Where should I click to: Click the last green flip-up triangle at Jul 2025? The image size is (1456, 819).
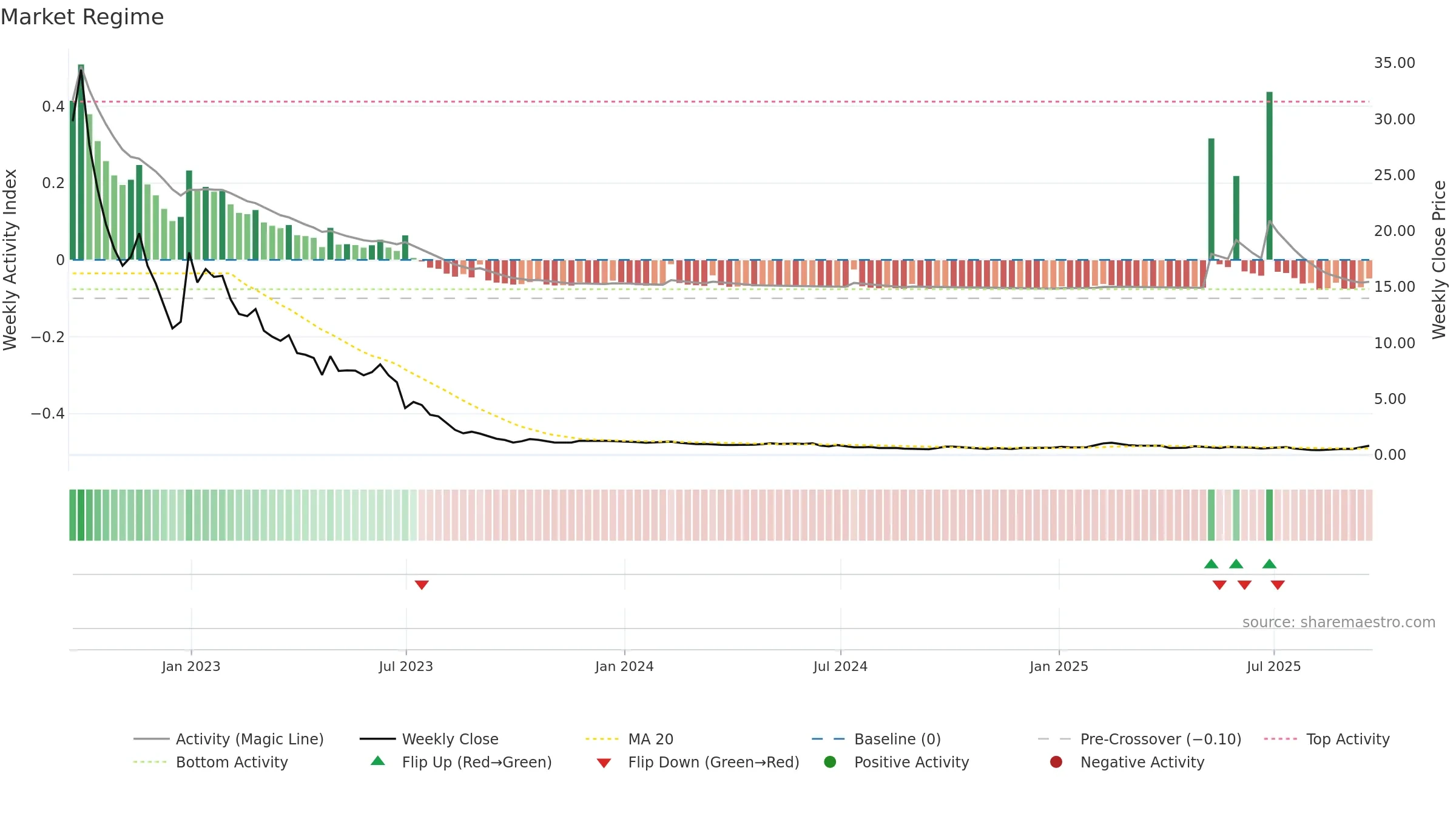1269,564
